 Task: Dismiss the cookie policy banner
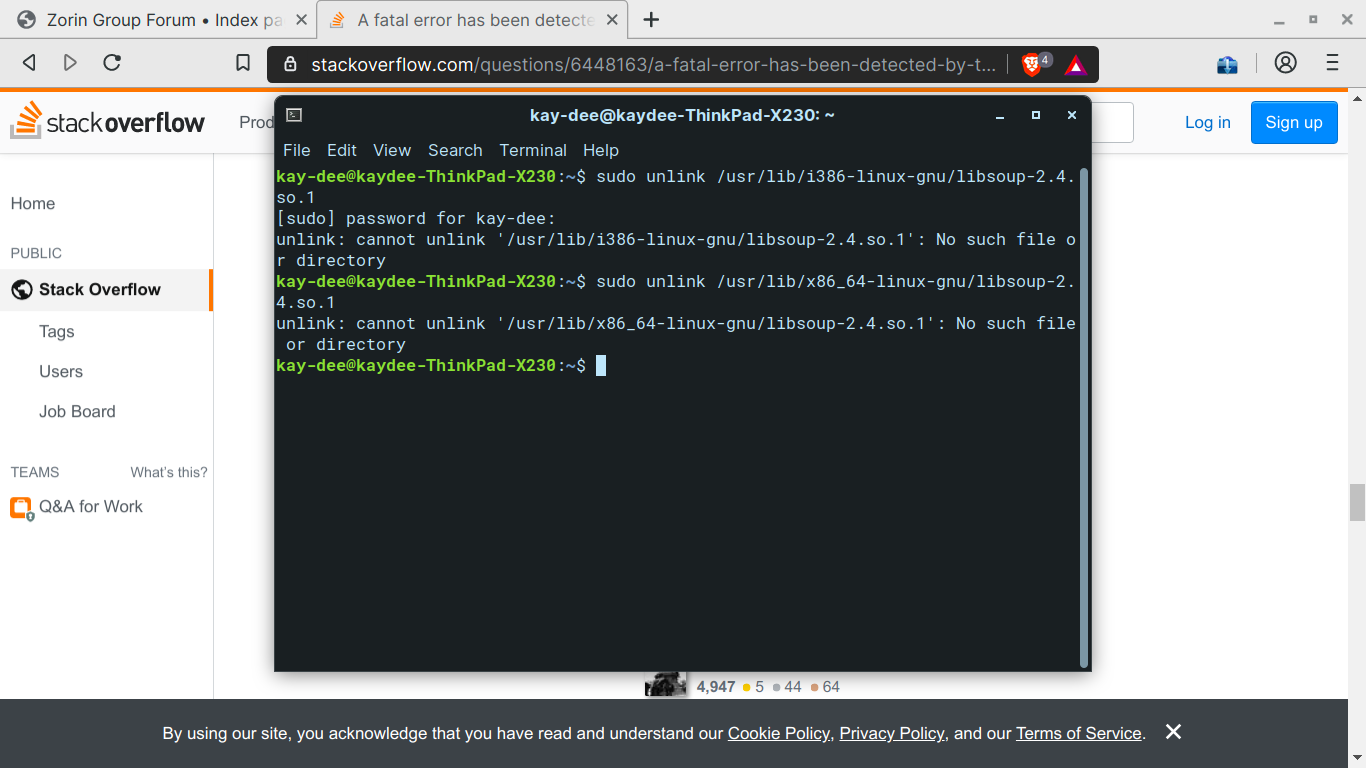point(1173,732)
